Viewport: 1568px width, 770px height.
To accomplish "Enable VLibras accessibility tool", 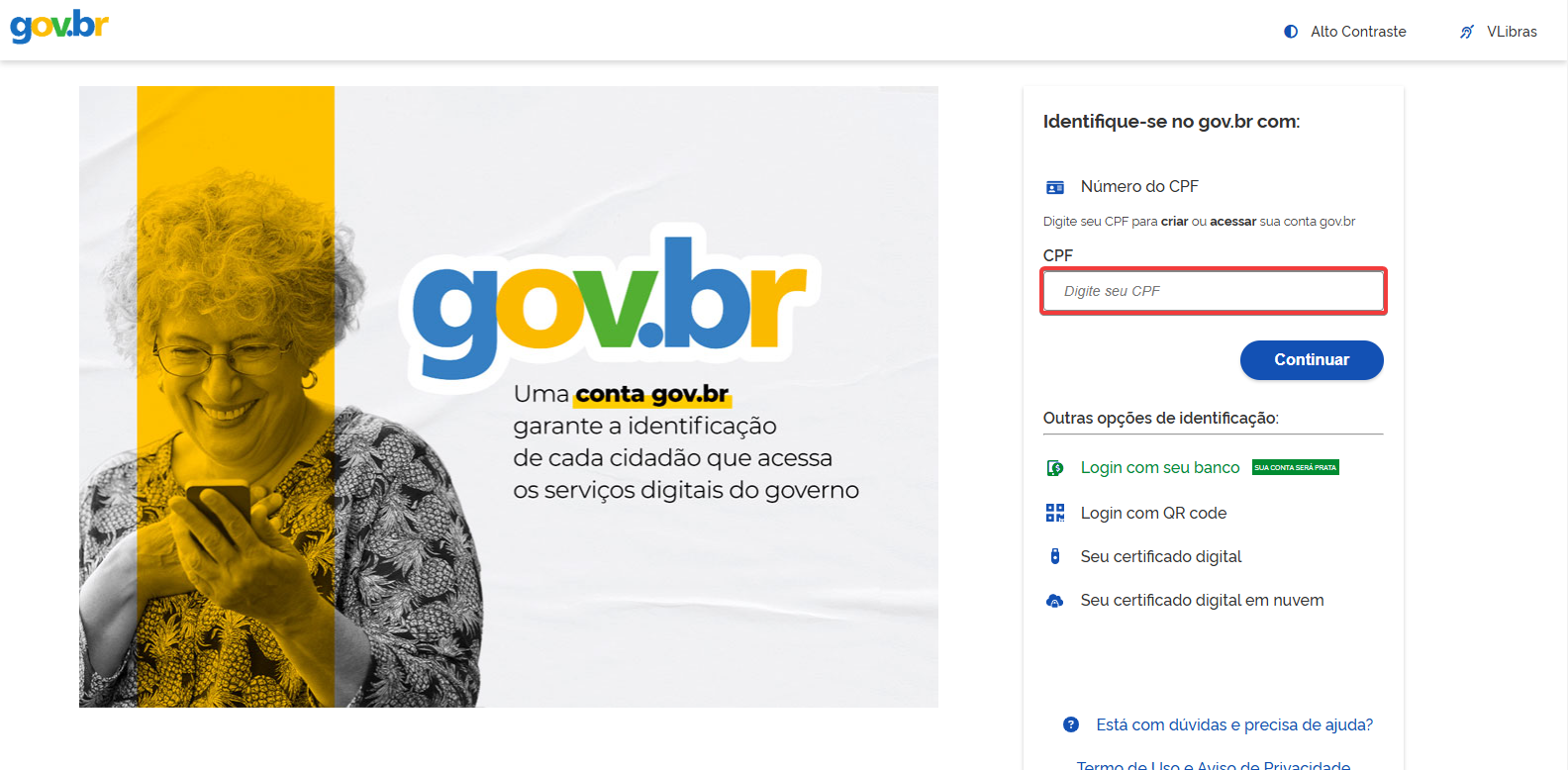I will click(1499, 32).
